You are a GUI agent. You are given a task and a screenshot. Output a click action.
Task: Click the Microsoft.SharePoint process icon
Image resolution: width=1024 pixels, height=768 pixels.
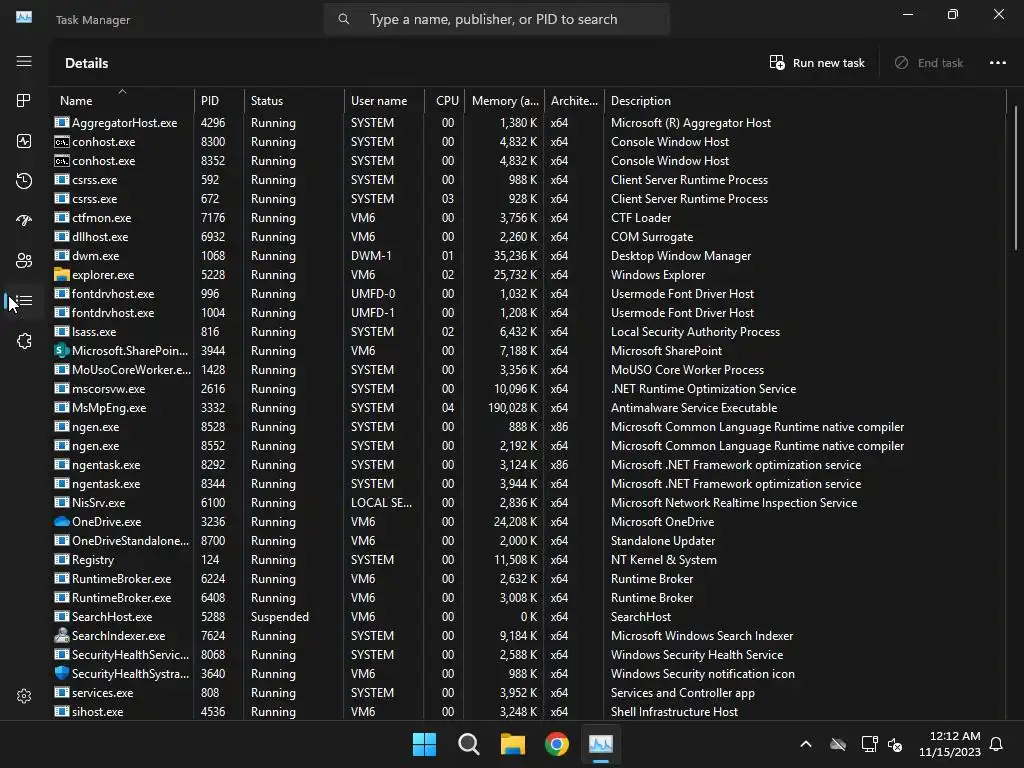tap(61, 351)
